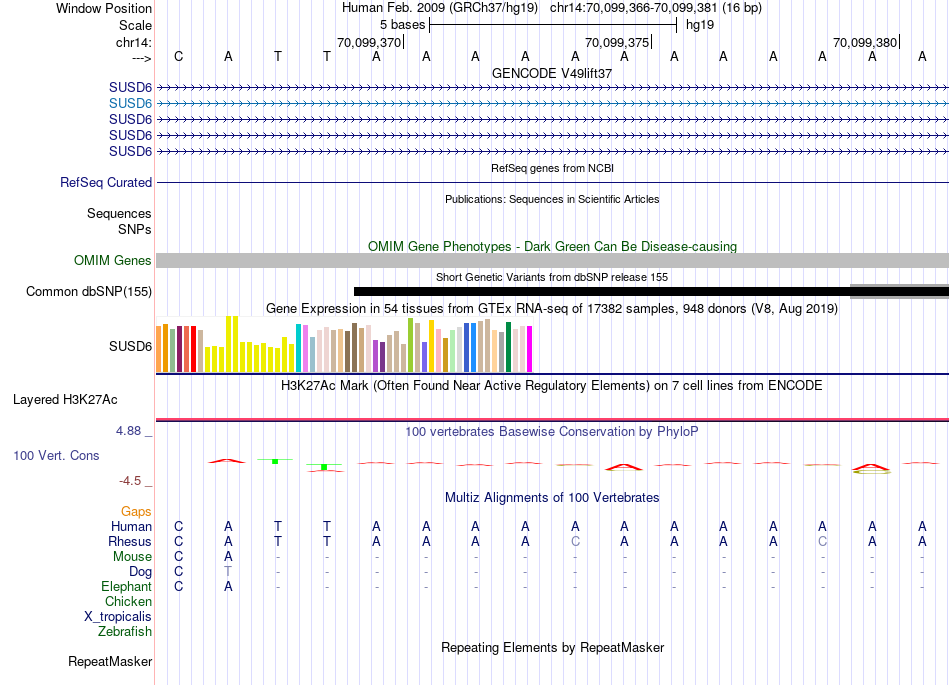
Task: Click the 70,099,380 position marker
Action: (x=865, y=42)
